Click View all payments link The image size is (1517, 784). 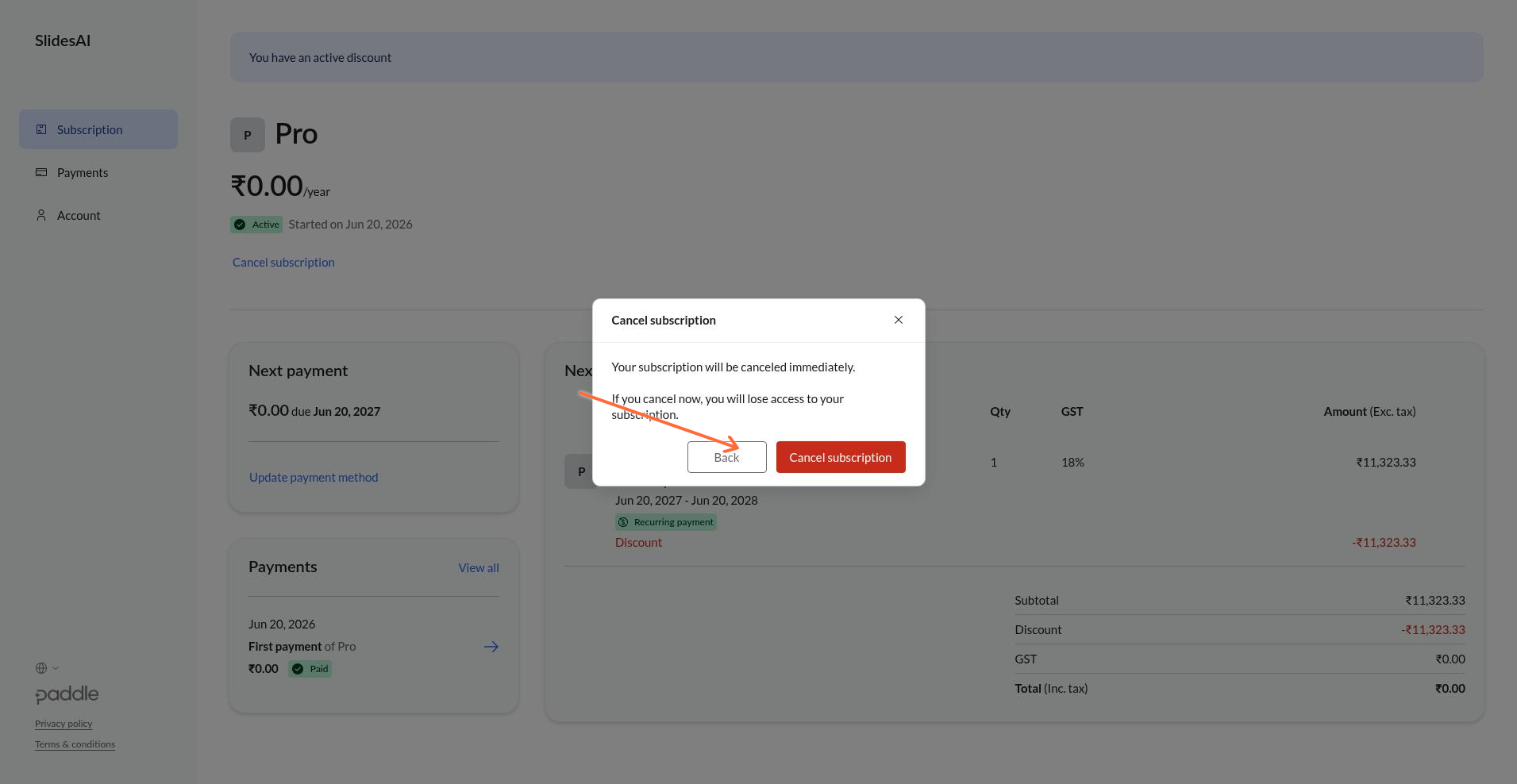pyautogui.click(x=479, y=567)
